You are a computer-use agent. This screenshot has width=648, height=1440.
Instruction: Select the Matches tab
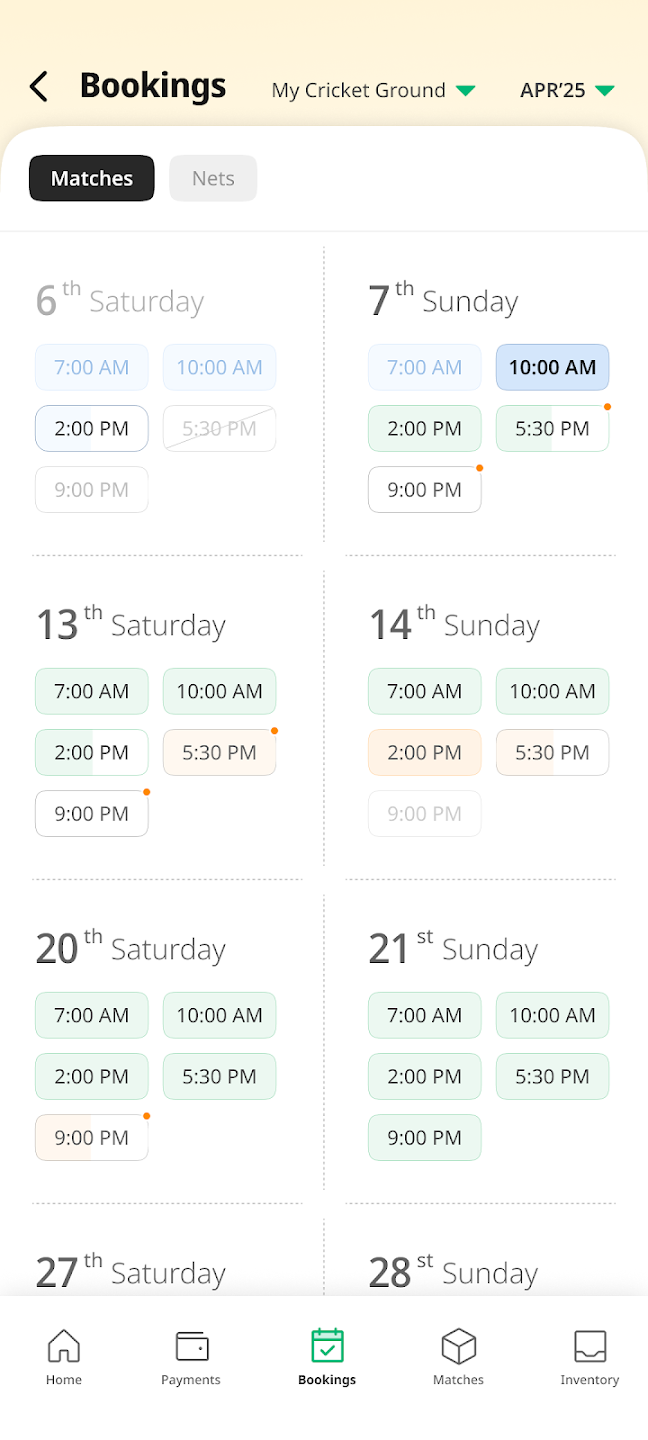pyautogui.click(x=91, y=178)
